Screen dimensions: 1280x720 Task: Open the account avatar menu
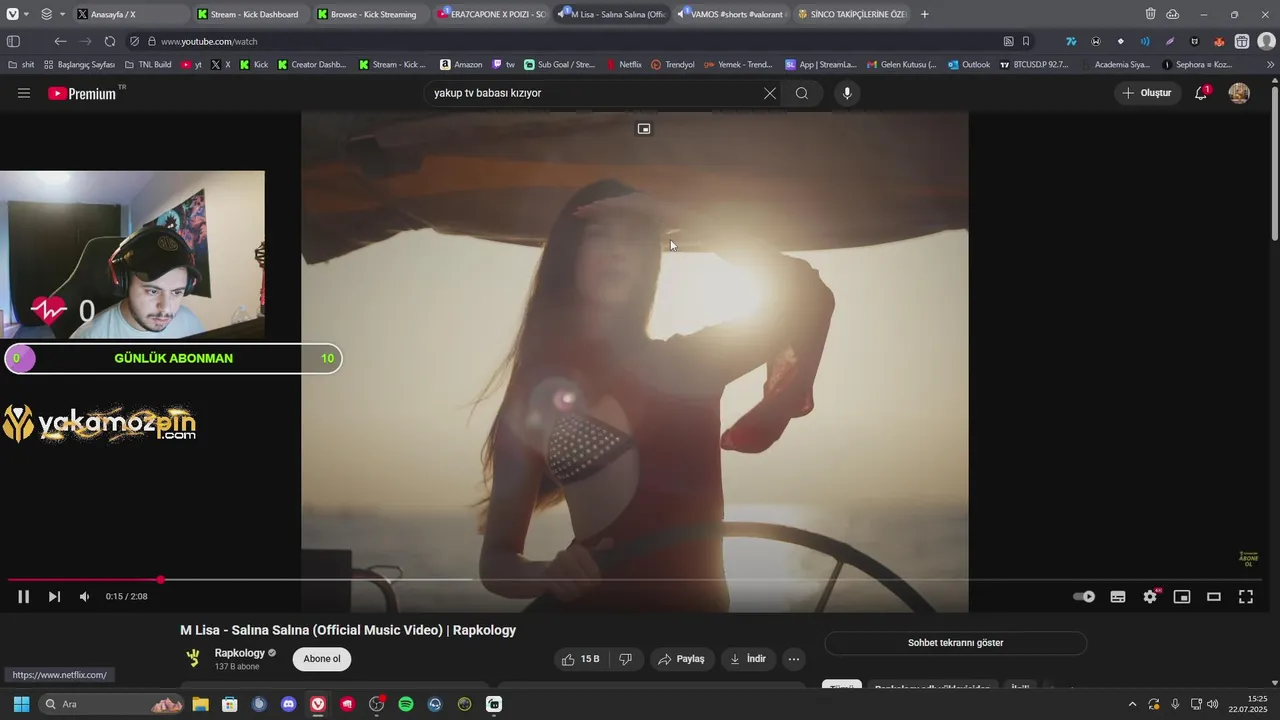coord(1239,93)
